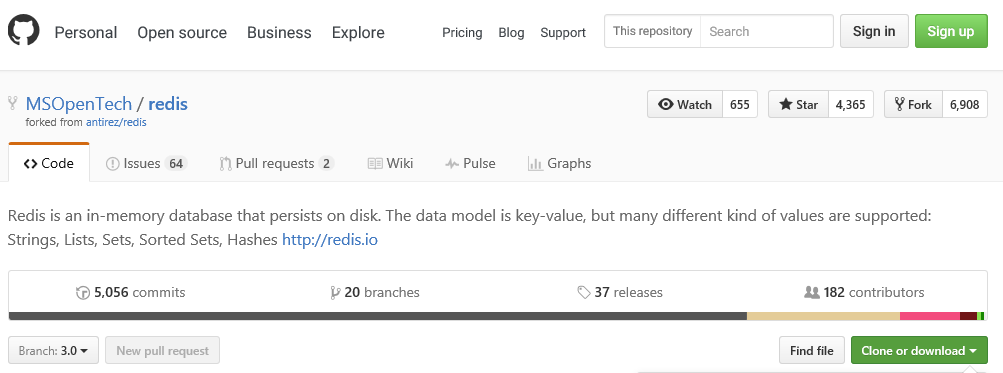Image resolution: width=1003 pixels, height=373 pixels.
Task: Click the GitHub Octocat logo
Action: [x=24, y=30]
